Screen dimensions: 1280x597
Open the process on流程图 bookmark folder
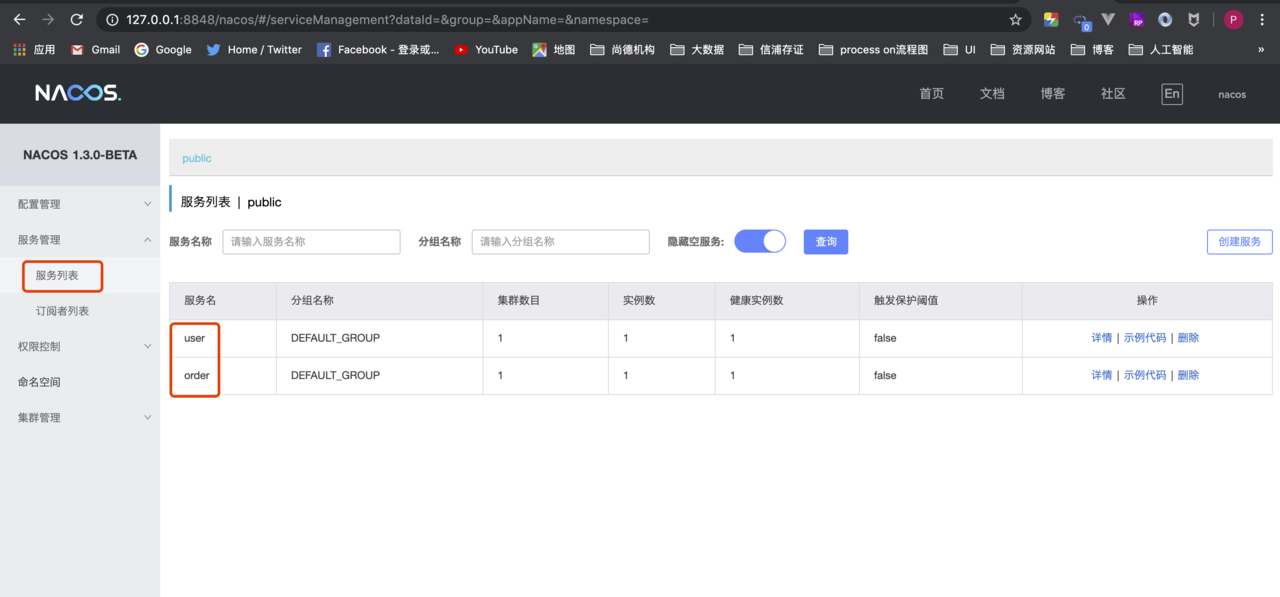click(873, 49)
